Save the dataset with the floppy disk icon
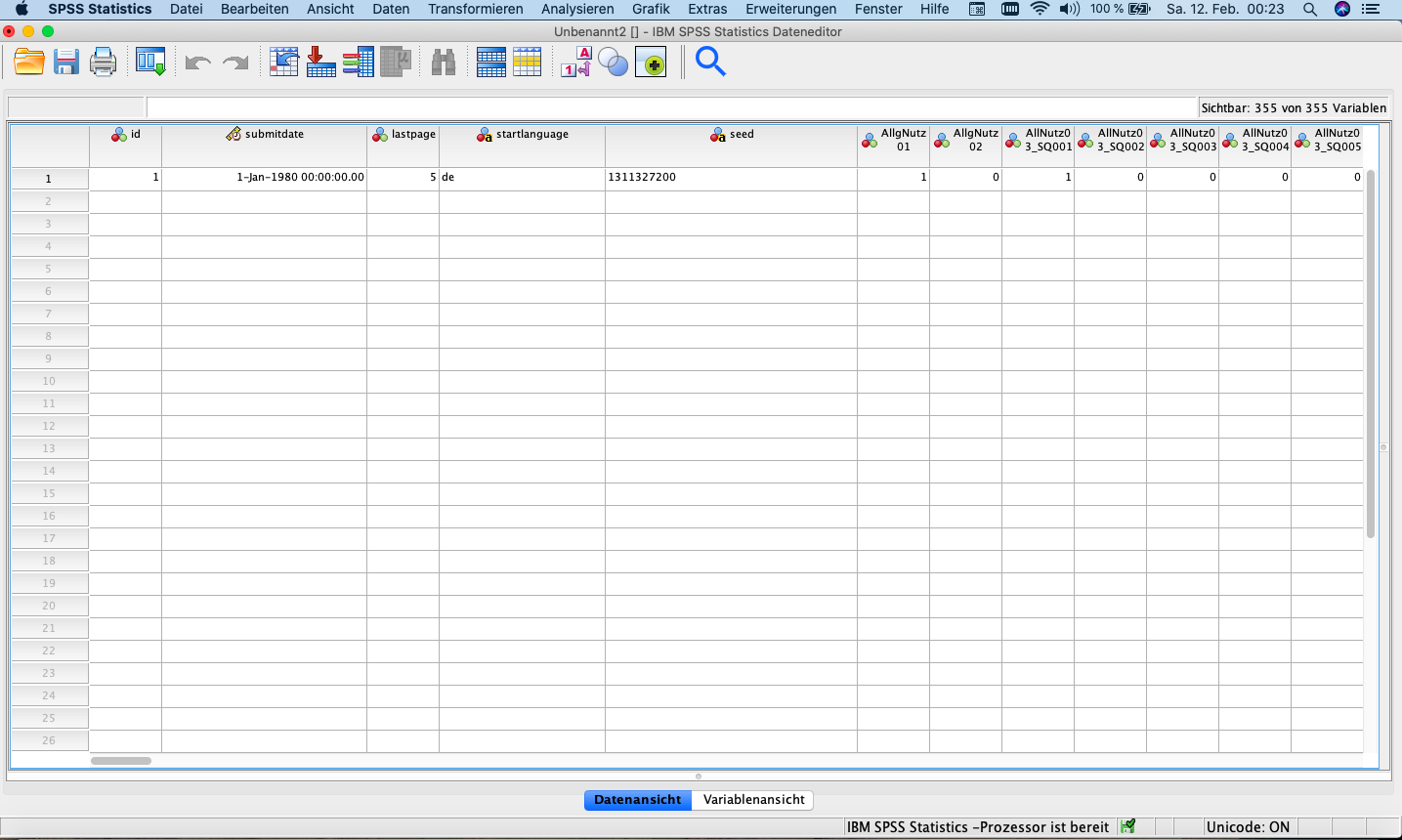Screen dimensions: 1402x840 66,63
